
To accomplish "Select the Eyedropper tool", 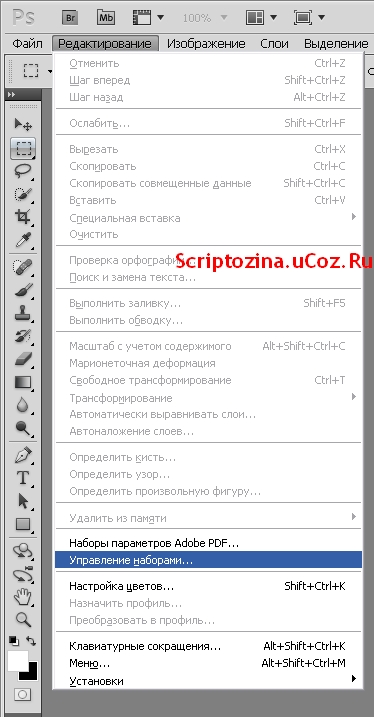I will tap(23, 239).
